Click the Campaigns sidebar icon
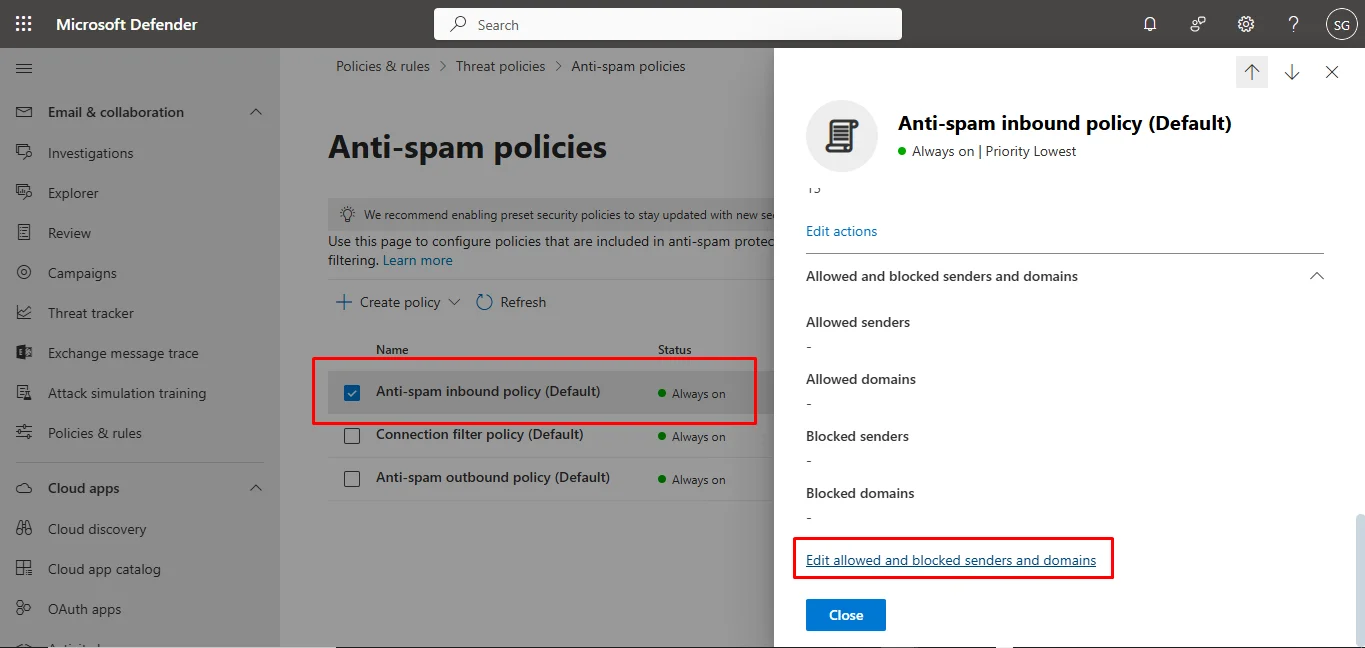The height and width of the screenshot is (648, 1365). pos(25,272)
